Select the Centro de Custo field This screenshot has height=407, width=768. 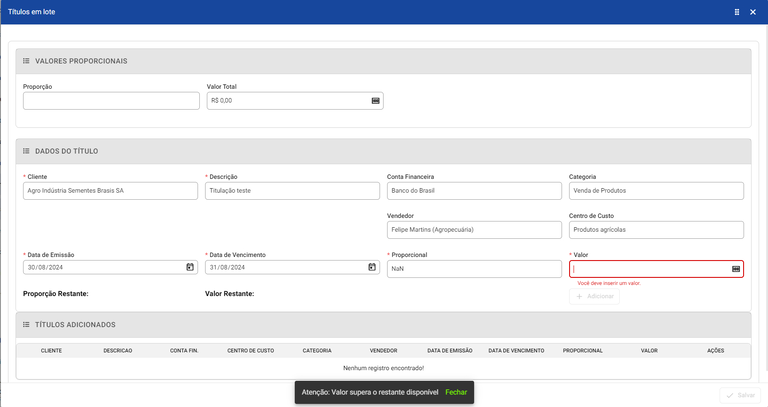coord(656,230)
